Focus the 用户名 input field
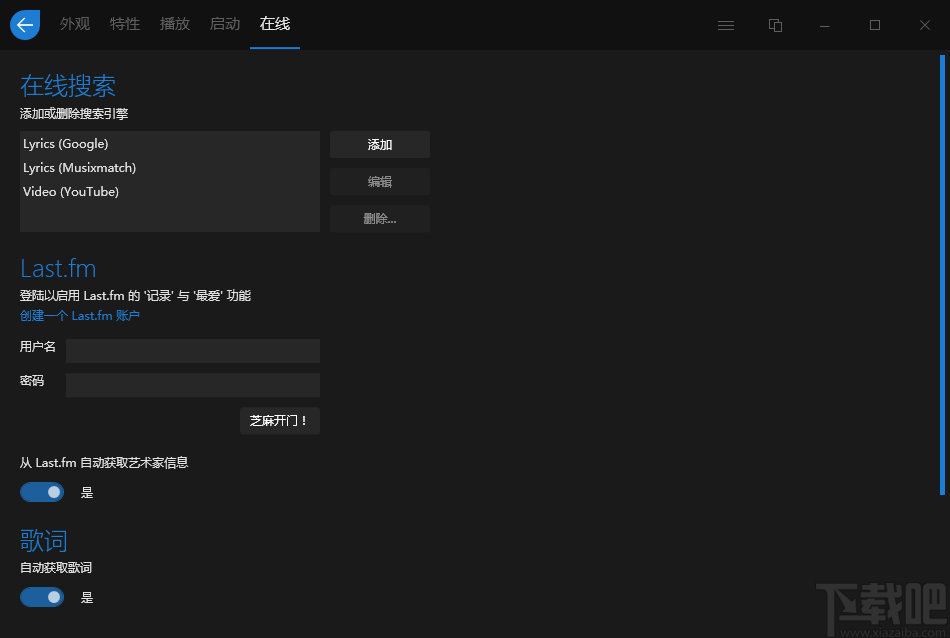The image size is (950, 638). point(193,351)
